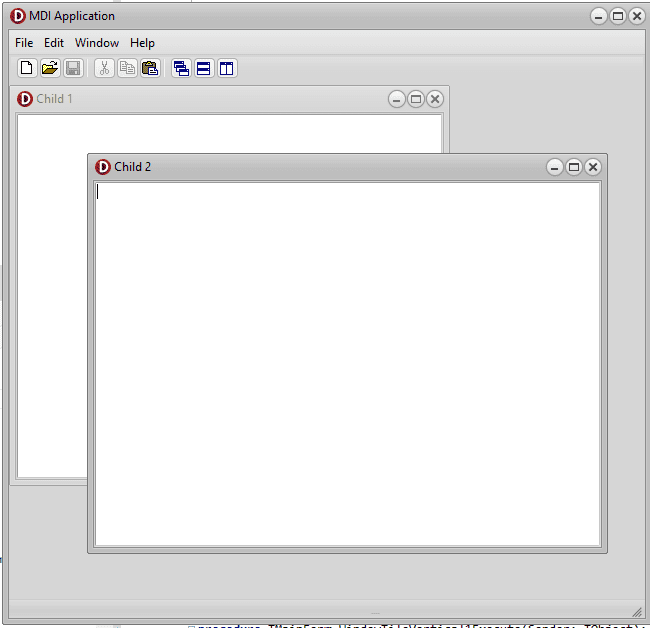Maximize the Child 2 window
This screenshot has height=628, width=650.
pos(574,167)
